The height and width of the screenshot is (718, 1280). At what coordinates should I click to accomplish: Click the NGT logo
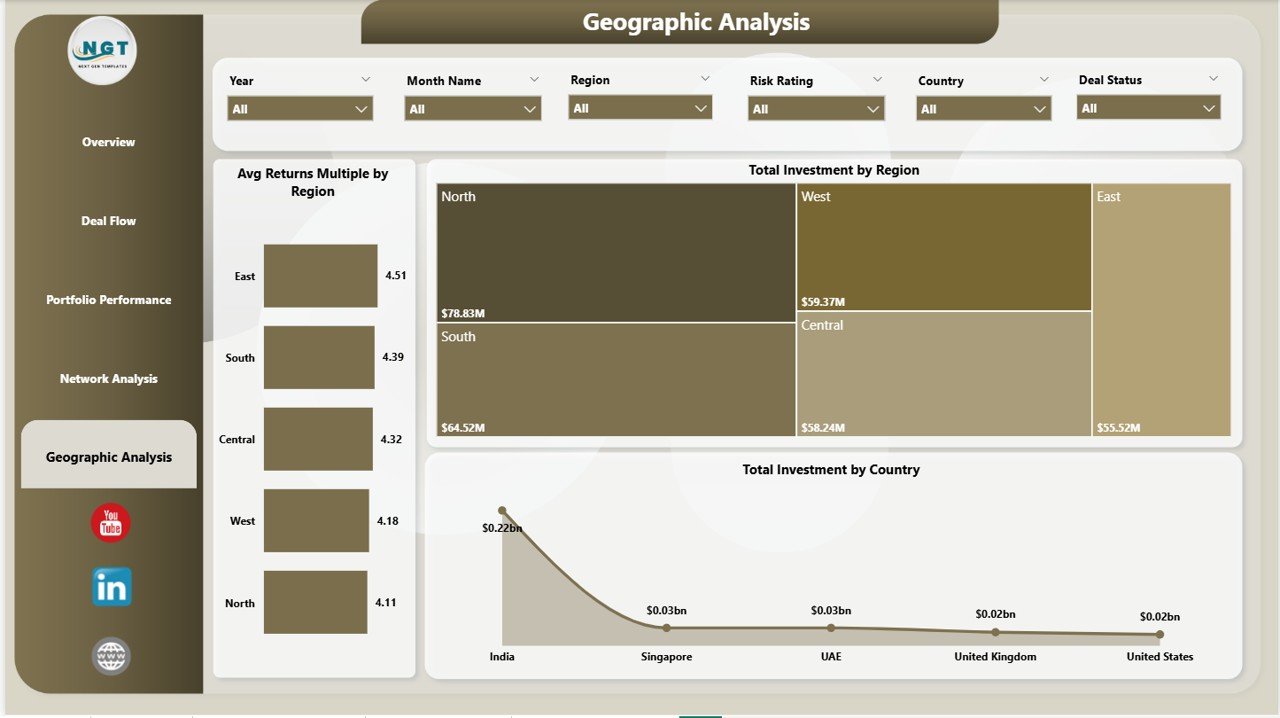tap(102, 50)
